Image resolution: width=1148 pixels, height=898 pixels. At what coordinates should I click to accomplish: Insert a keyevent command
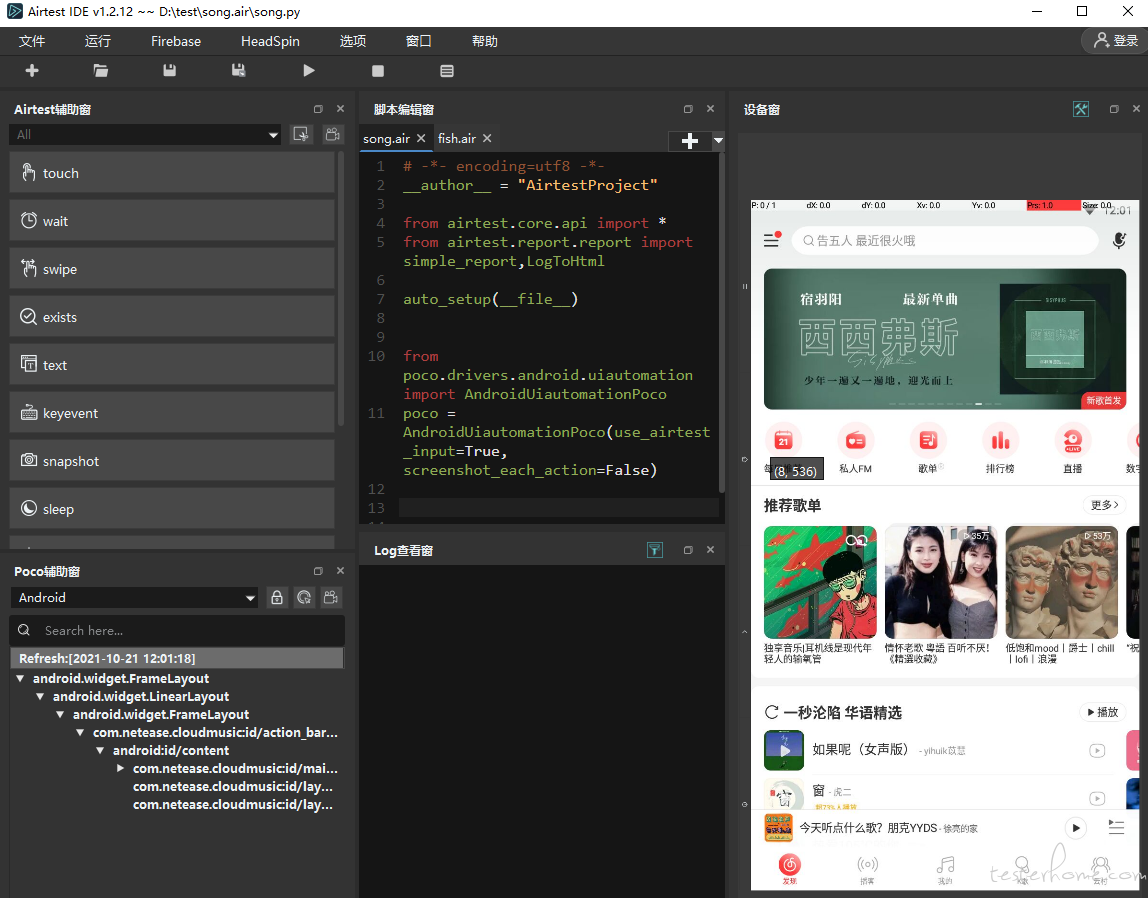[172, 413]
